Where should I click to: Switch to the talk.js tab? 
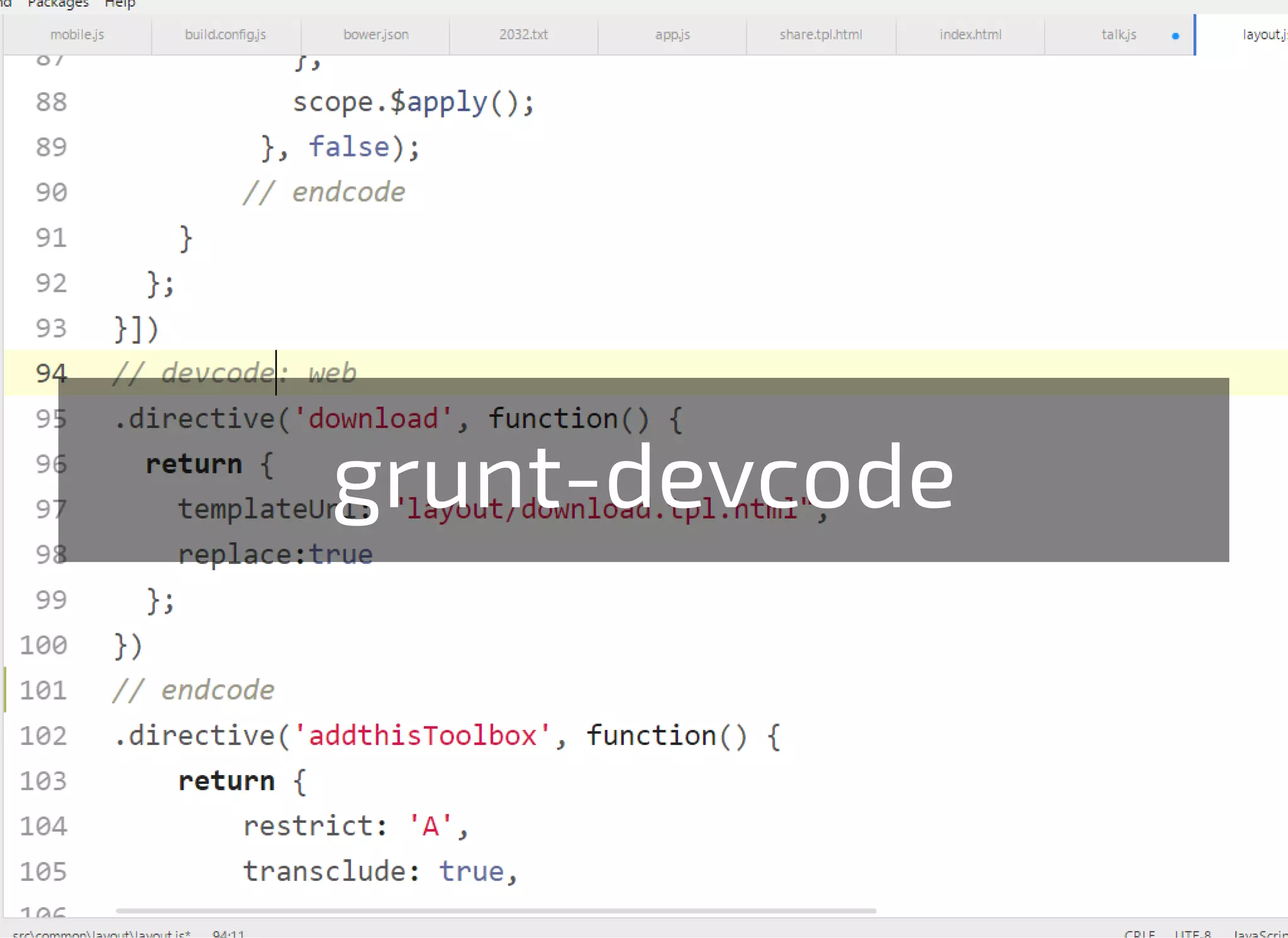pyautogui.click(x=1119, y=35)
